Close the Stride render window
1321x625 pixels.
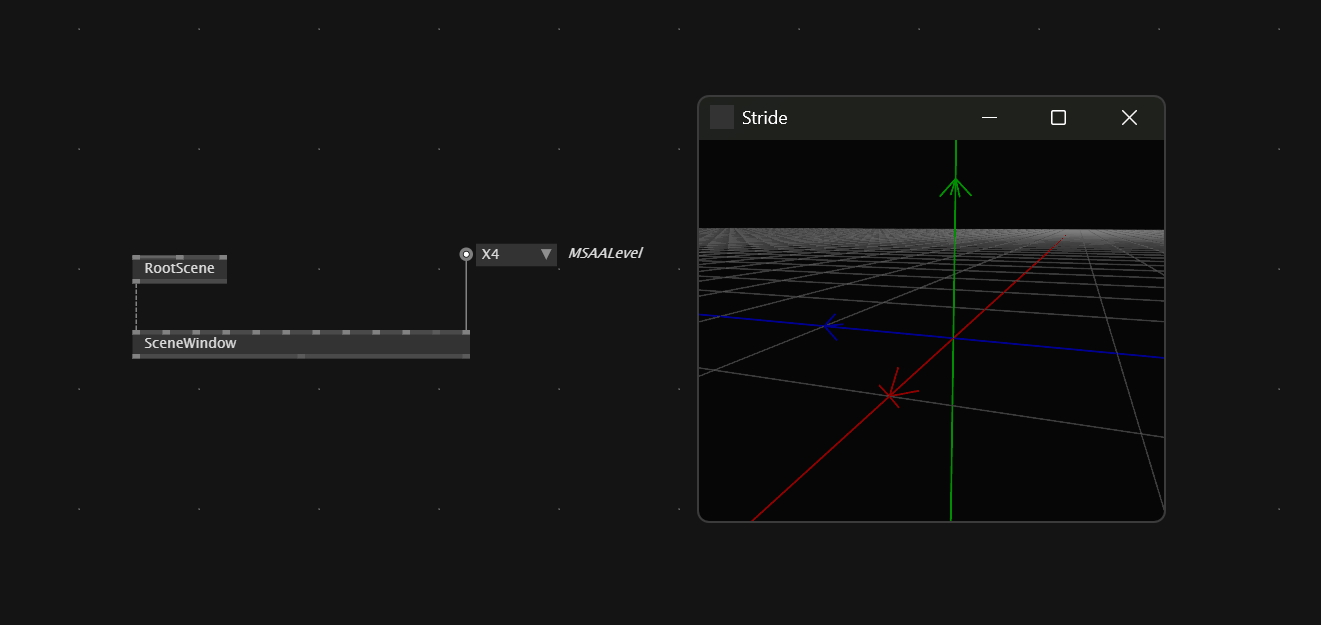click(1129, 118)
